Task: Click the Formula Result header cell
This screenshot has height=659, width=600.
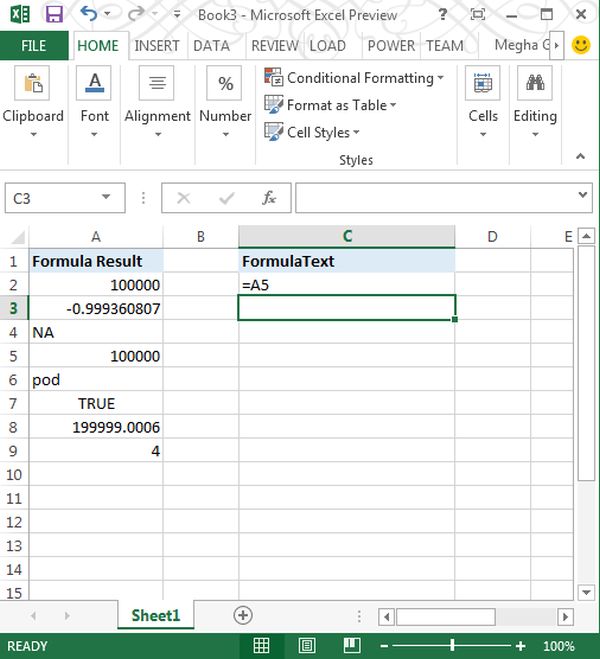Action: [x=96, y=261]
